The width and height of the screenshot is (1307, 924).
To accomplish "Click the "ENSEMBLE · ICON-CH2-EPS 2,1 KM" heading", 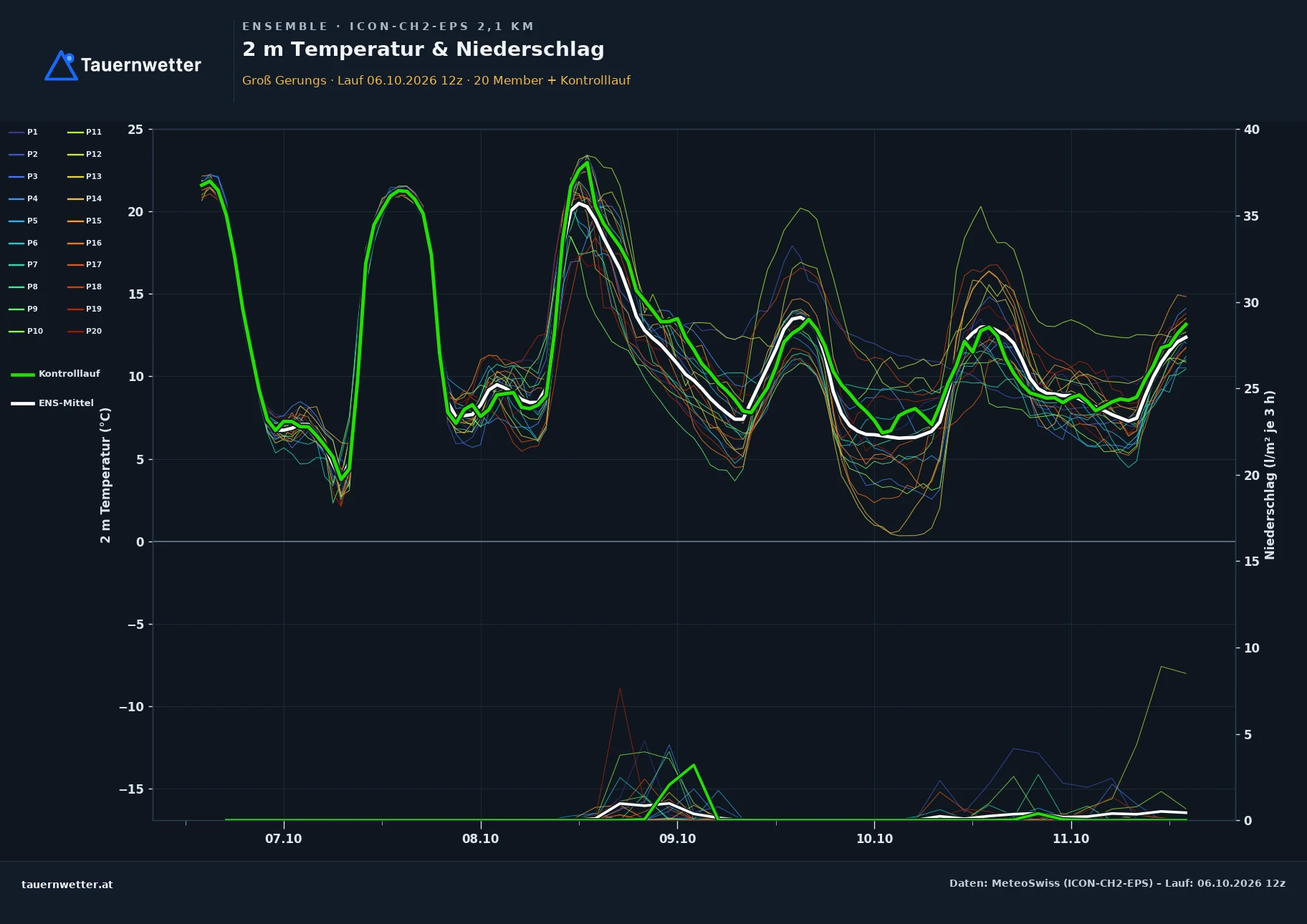I will tap(388, 27).
